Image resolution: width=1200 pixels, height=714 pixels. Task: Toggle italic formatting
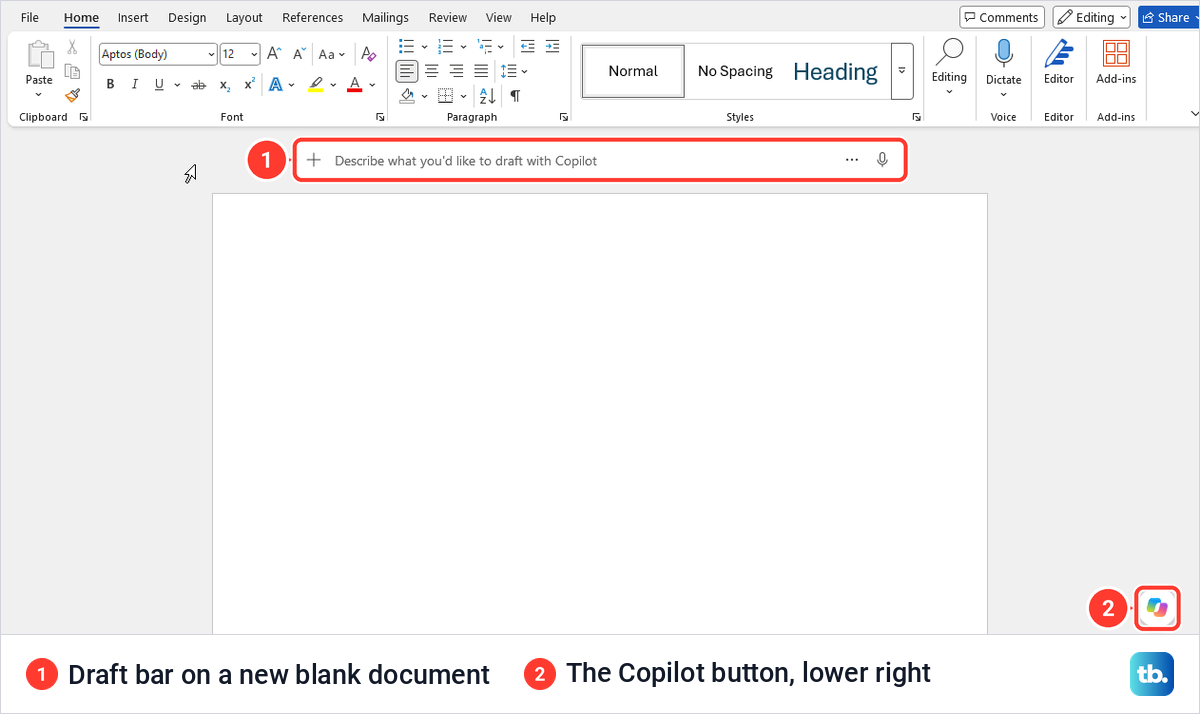pos(134,85)
